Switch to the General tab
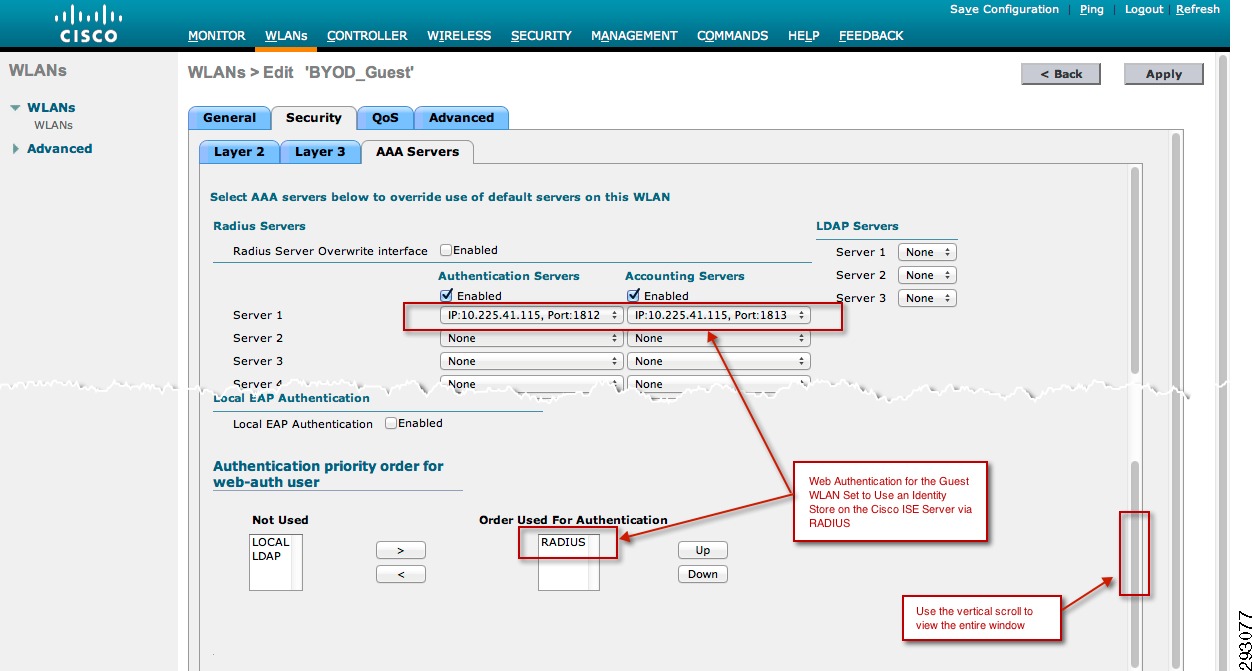The width and height of the screenshot is (1252, 671). pos(229,118)
